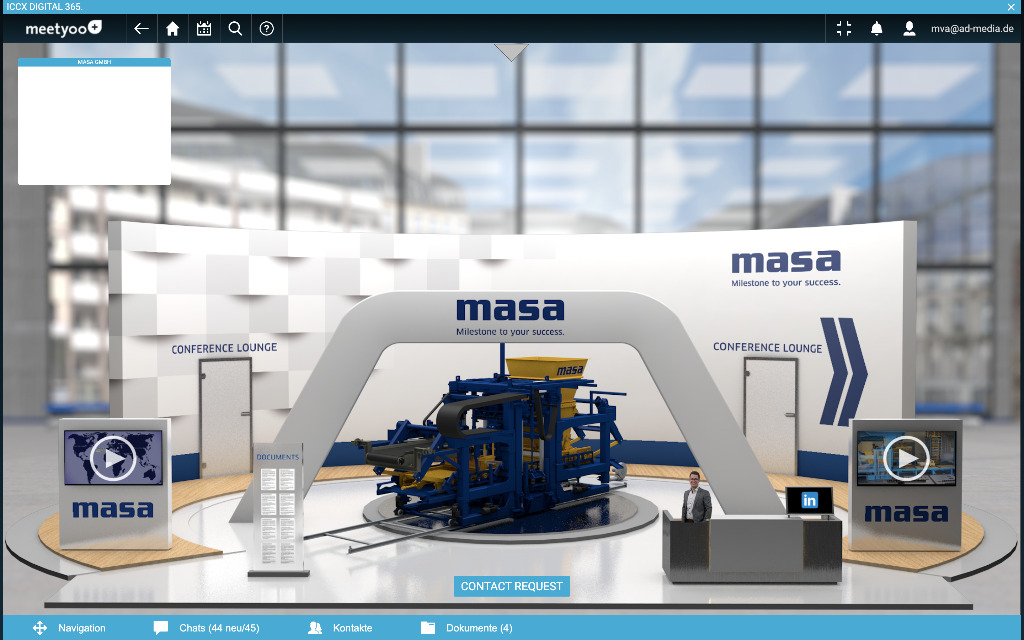Click the Navigation cross-arrows icon
The width and height of the screenshot is (1024, 640).
[40, 628]
